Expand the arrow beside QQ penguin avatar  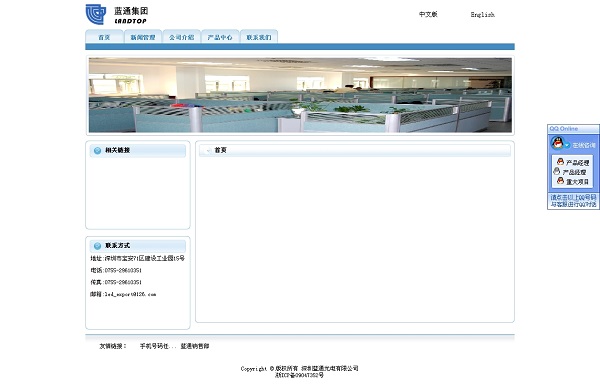[x=567, y=145]
